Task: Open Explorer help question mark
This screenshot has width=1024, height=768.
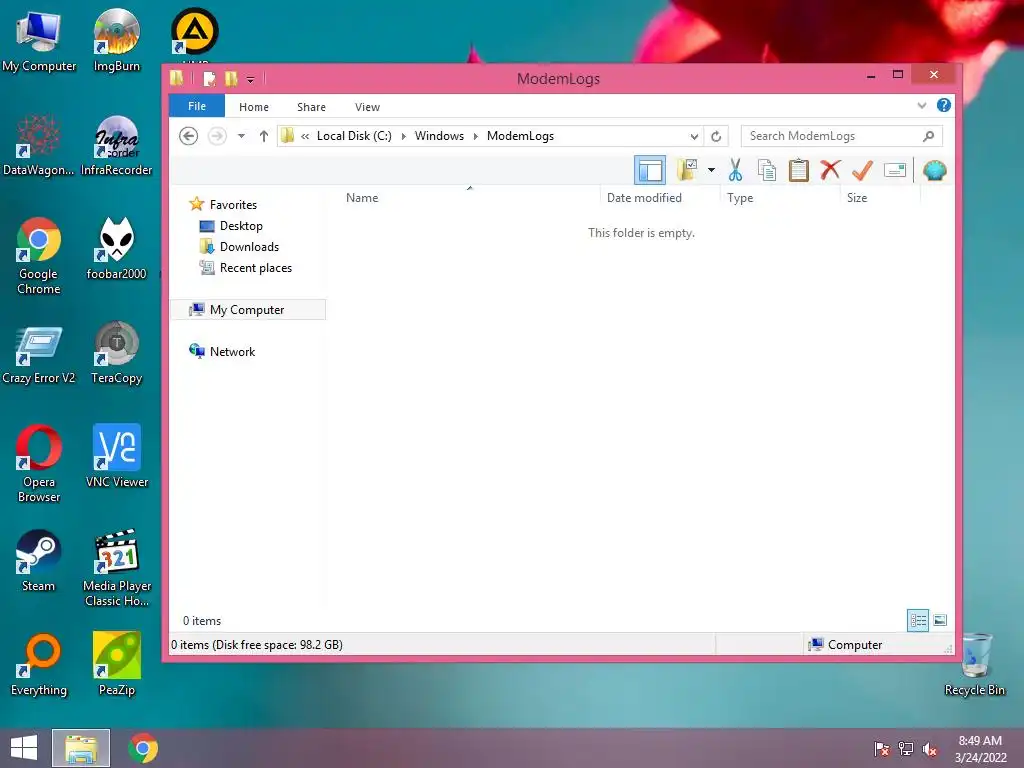Action: click(x=944, y=105)
